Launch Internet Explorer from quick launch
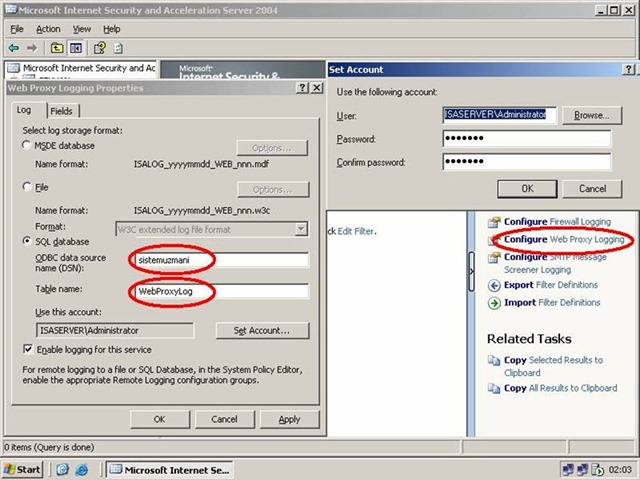This screenshot has width=640, height=480. coord(82,469)
